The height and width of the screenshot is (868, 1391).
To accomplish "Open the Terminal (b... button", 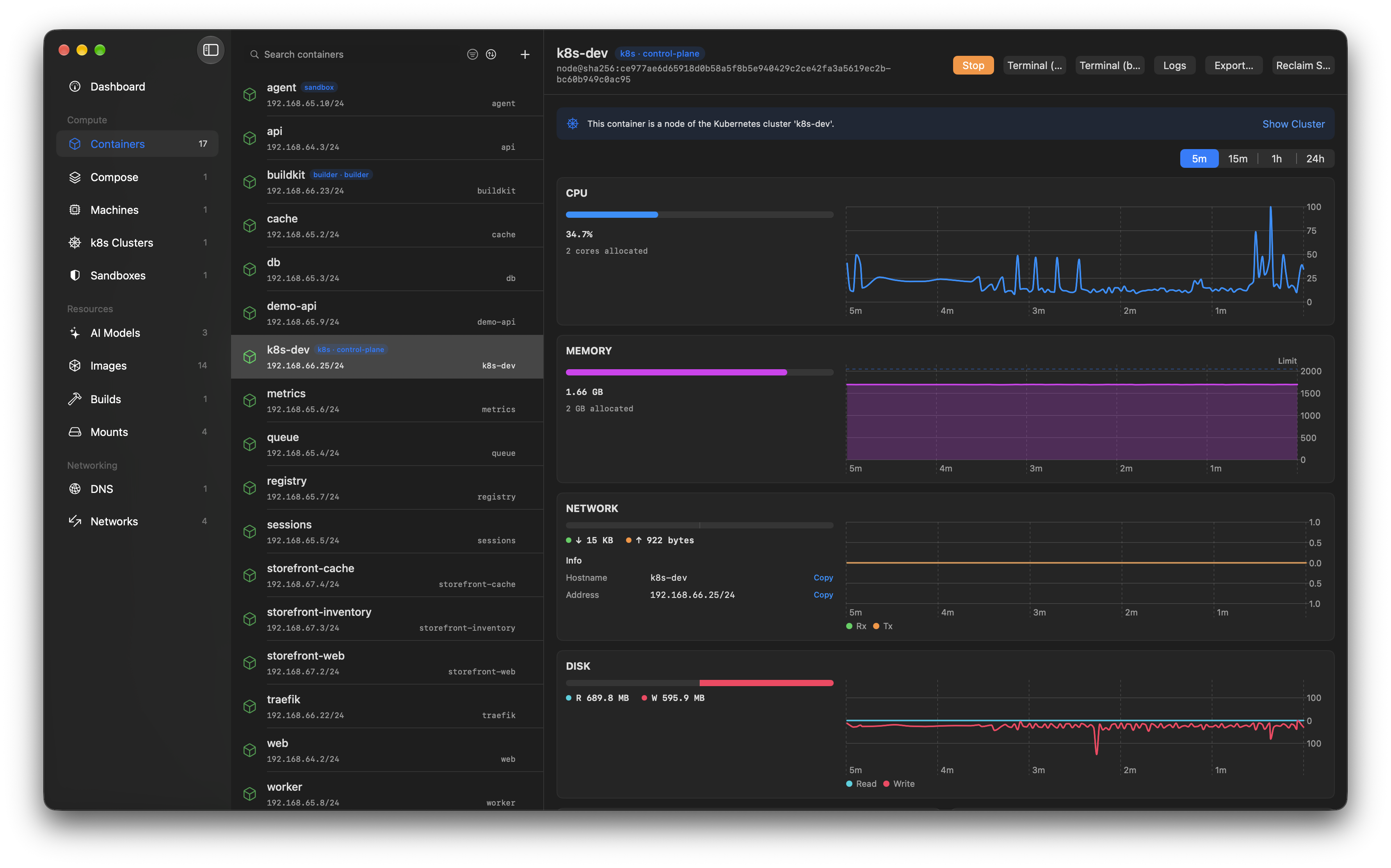I will coord(1109,66).
